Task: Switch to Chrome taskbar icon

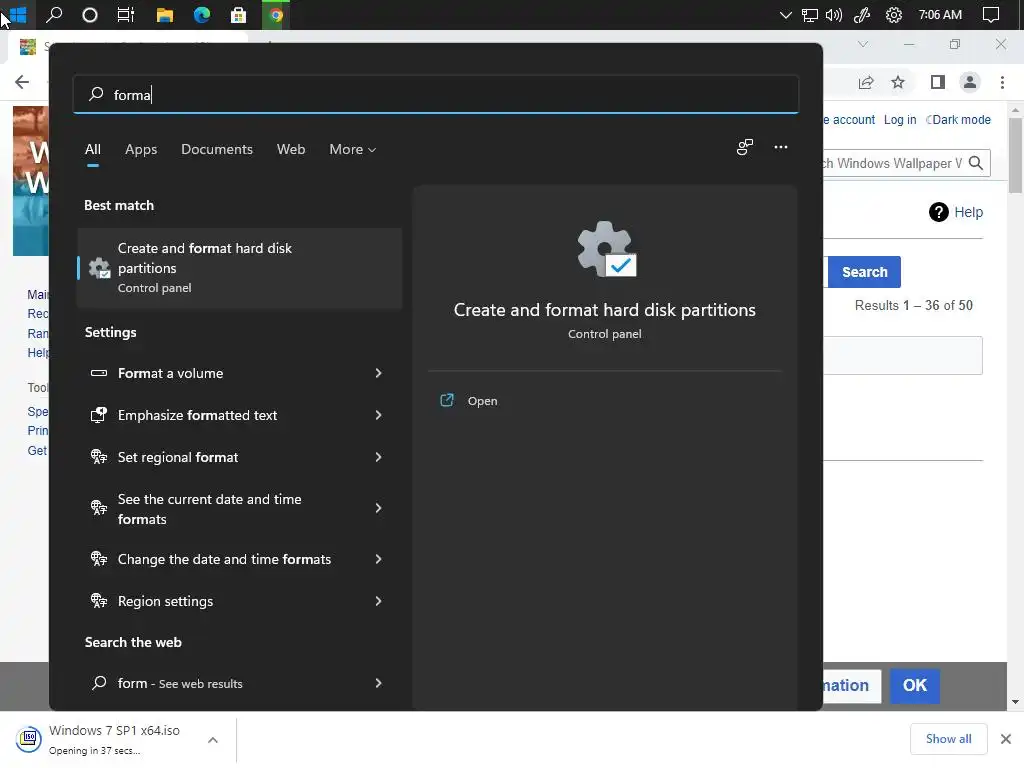Action: pos(276,15)
